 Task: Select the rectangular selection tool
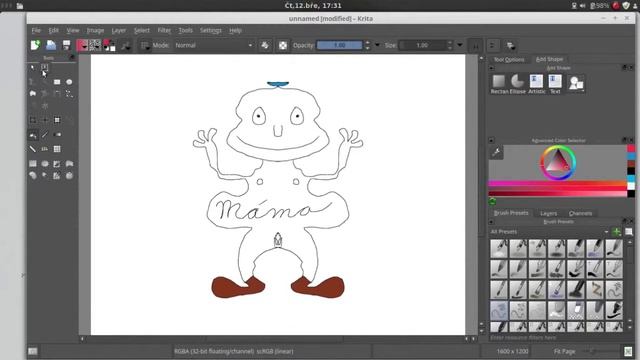[x=33, y=164]
